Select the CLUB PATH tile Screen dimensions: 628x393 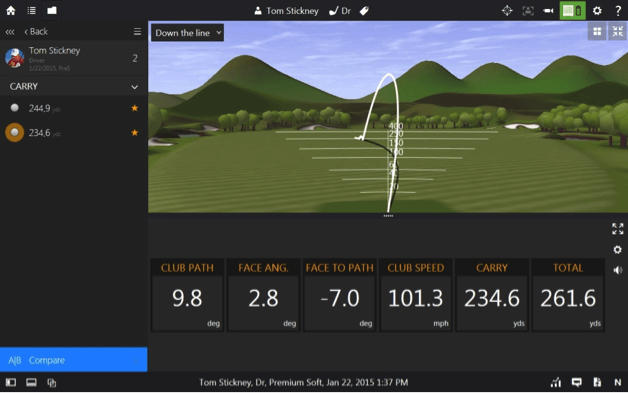[187, 295]
